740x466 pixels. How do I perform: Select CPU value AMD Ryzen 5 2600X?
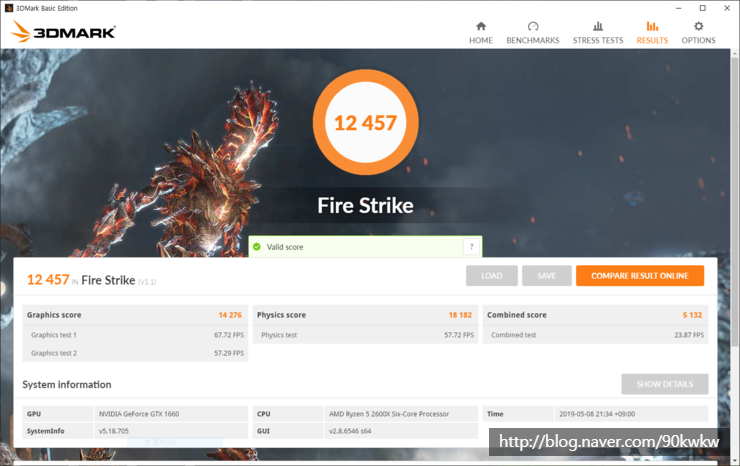389,414
